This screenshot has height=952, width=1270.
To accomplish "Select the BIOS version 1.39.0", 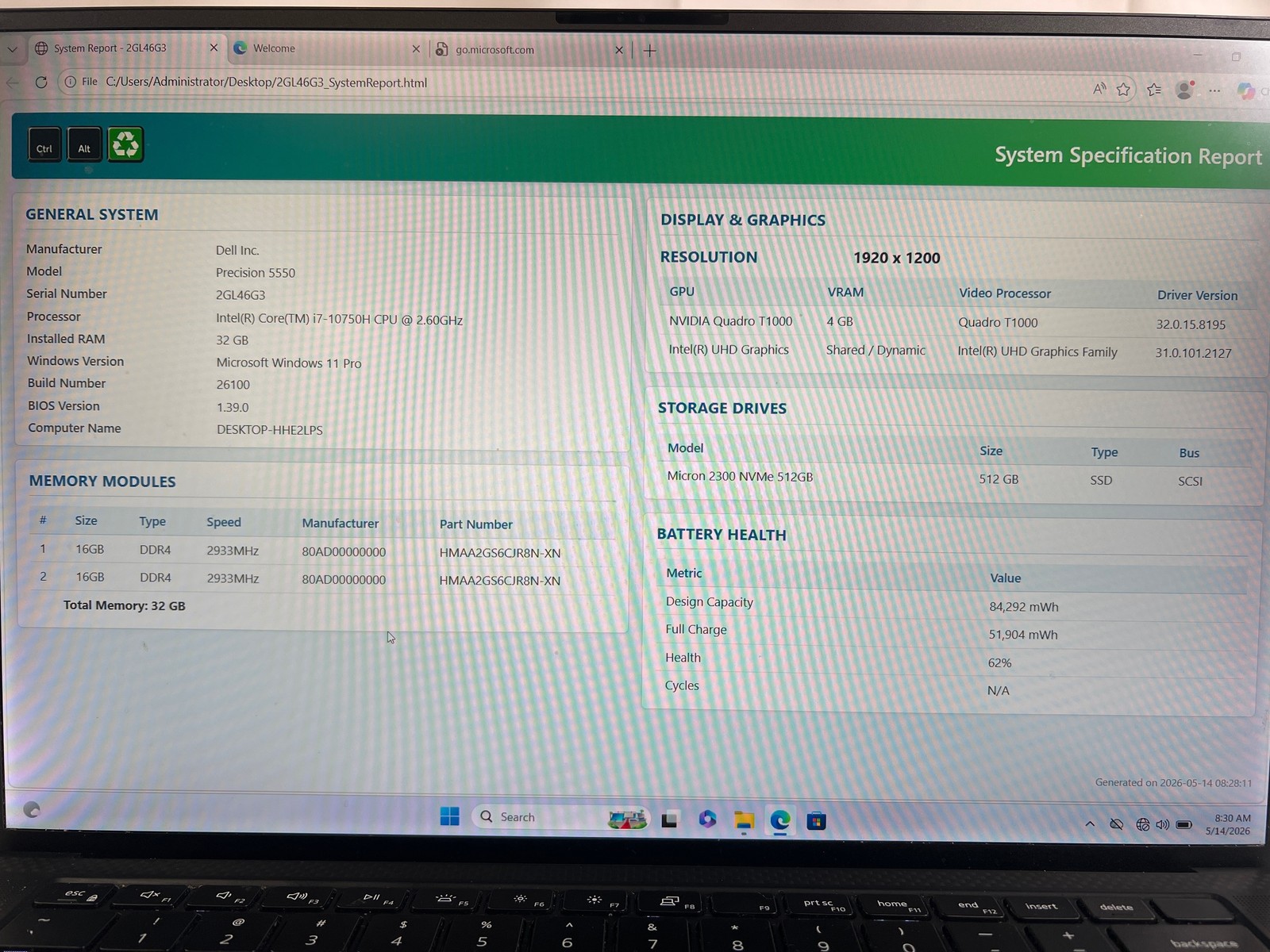I will click(x=233, y=407).
